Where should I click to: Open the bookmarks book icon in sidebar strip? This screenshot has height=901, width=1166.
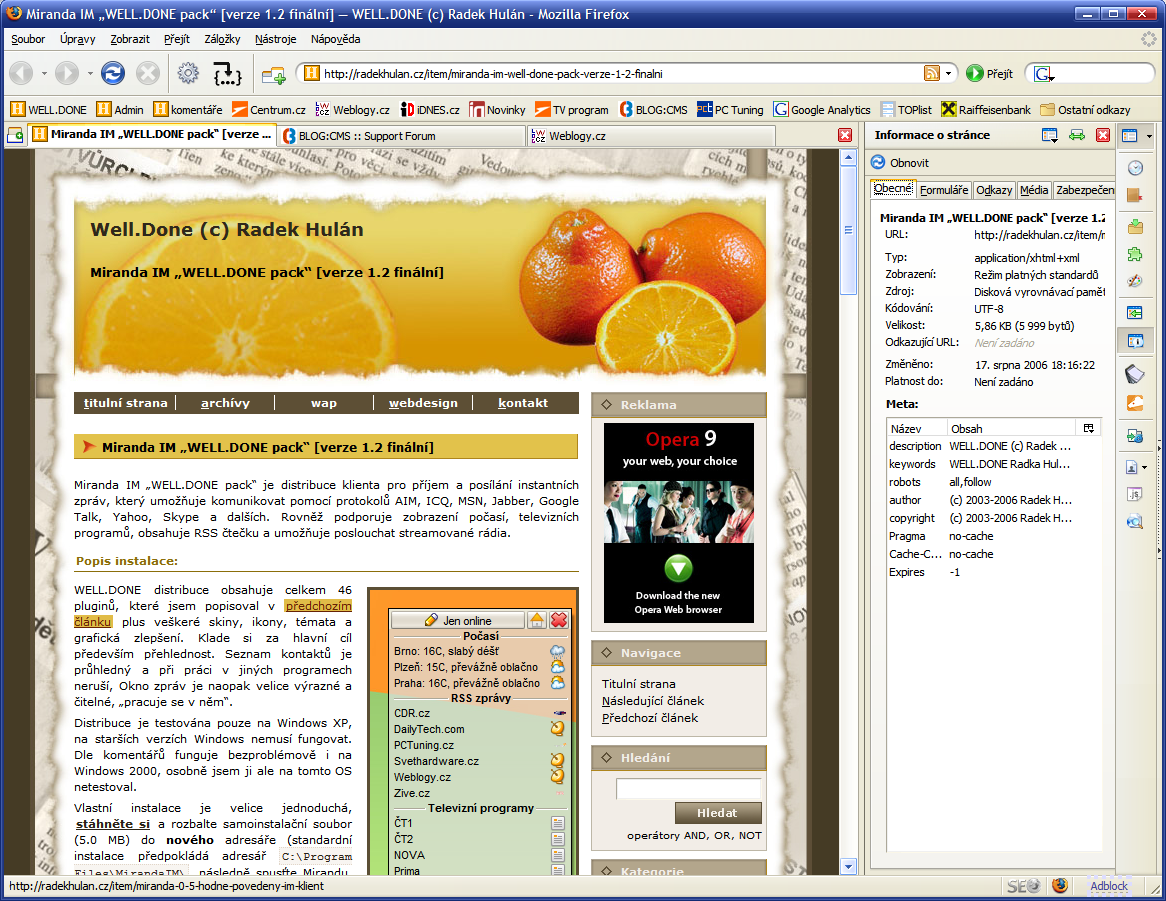(x=1135, y=196)
